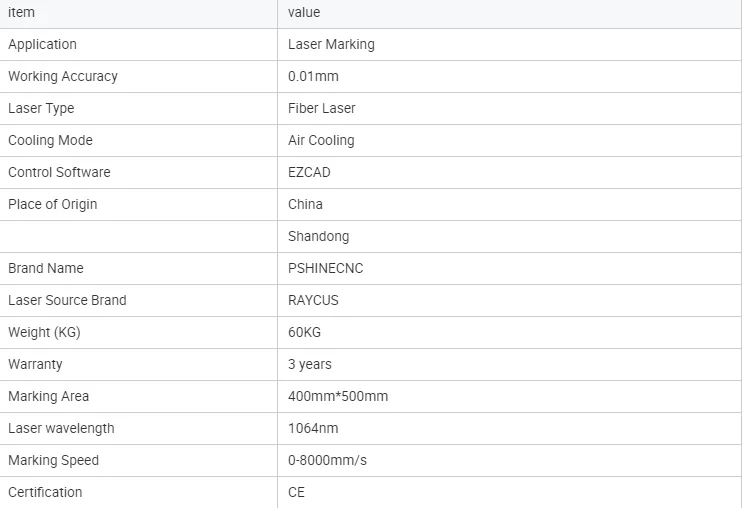Select the Application row label
Image resolution: width=742 pixels, height=508 pixels.
coord(42,44)
